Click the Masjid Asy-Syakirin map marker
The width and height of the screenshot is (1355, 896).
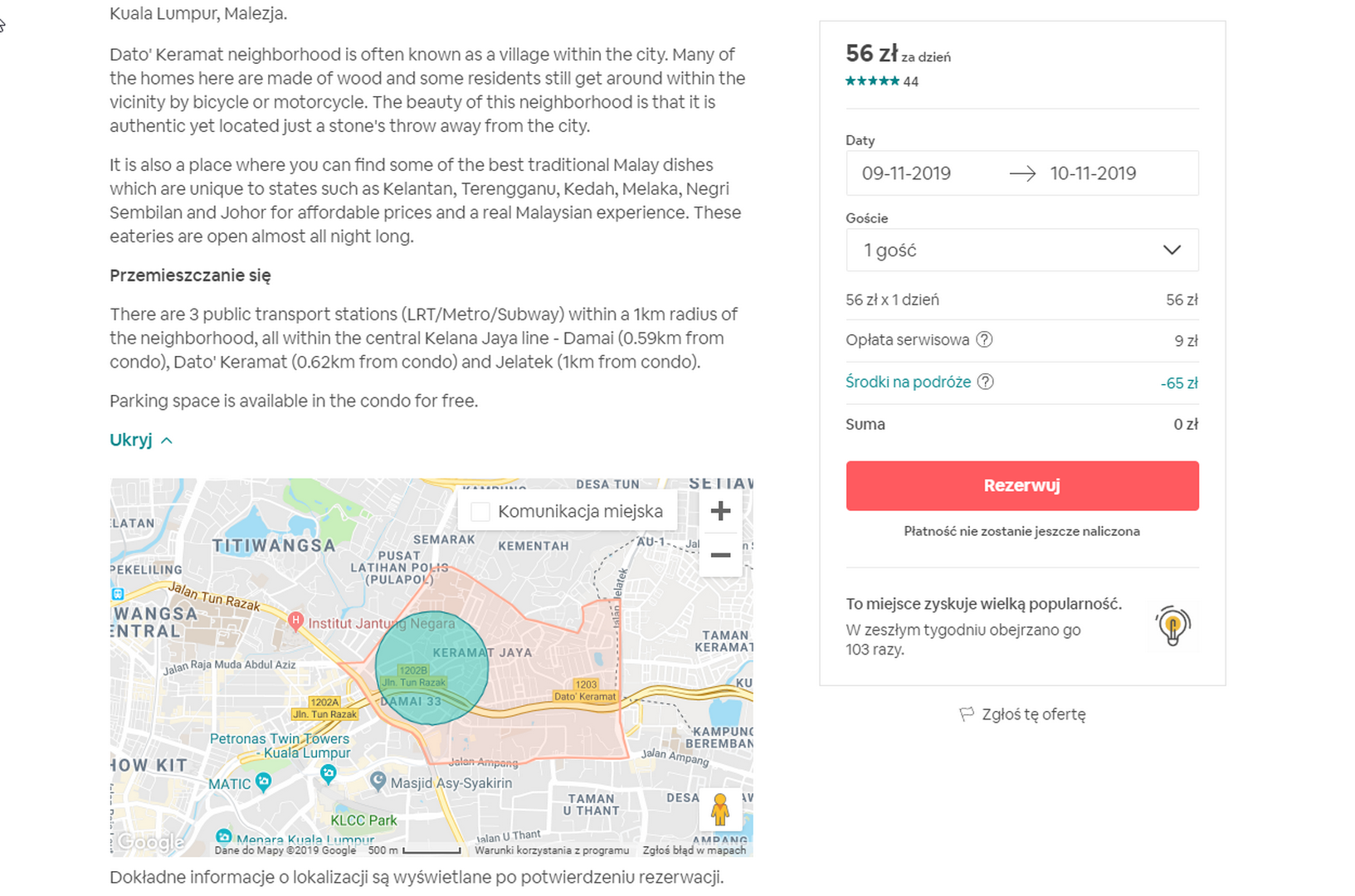coord(378,781)
